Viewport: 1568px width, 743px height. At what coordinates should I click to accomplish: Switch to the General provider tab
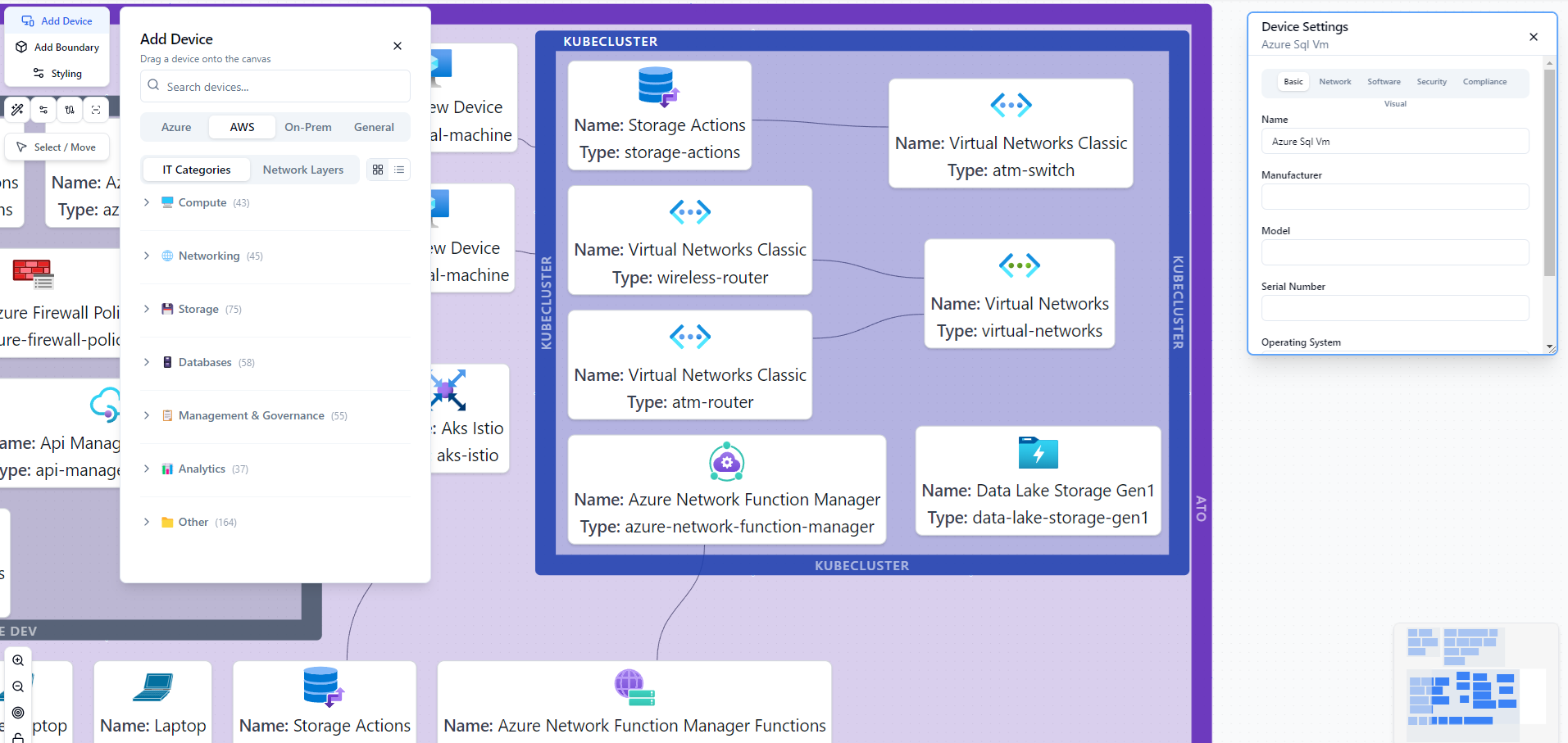(374, 127)
